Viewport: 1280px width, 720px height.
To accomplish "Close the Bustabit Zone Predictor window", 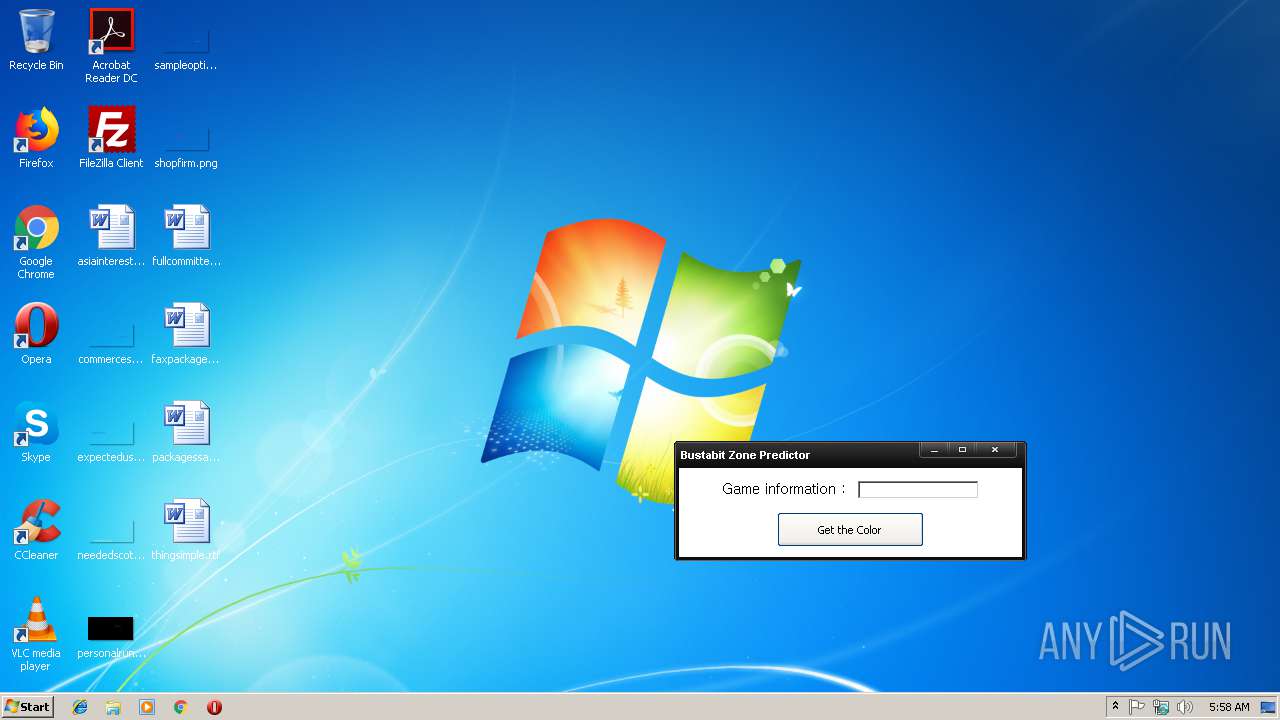I will click(x=995, y=450).
